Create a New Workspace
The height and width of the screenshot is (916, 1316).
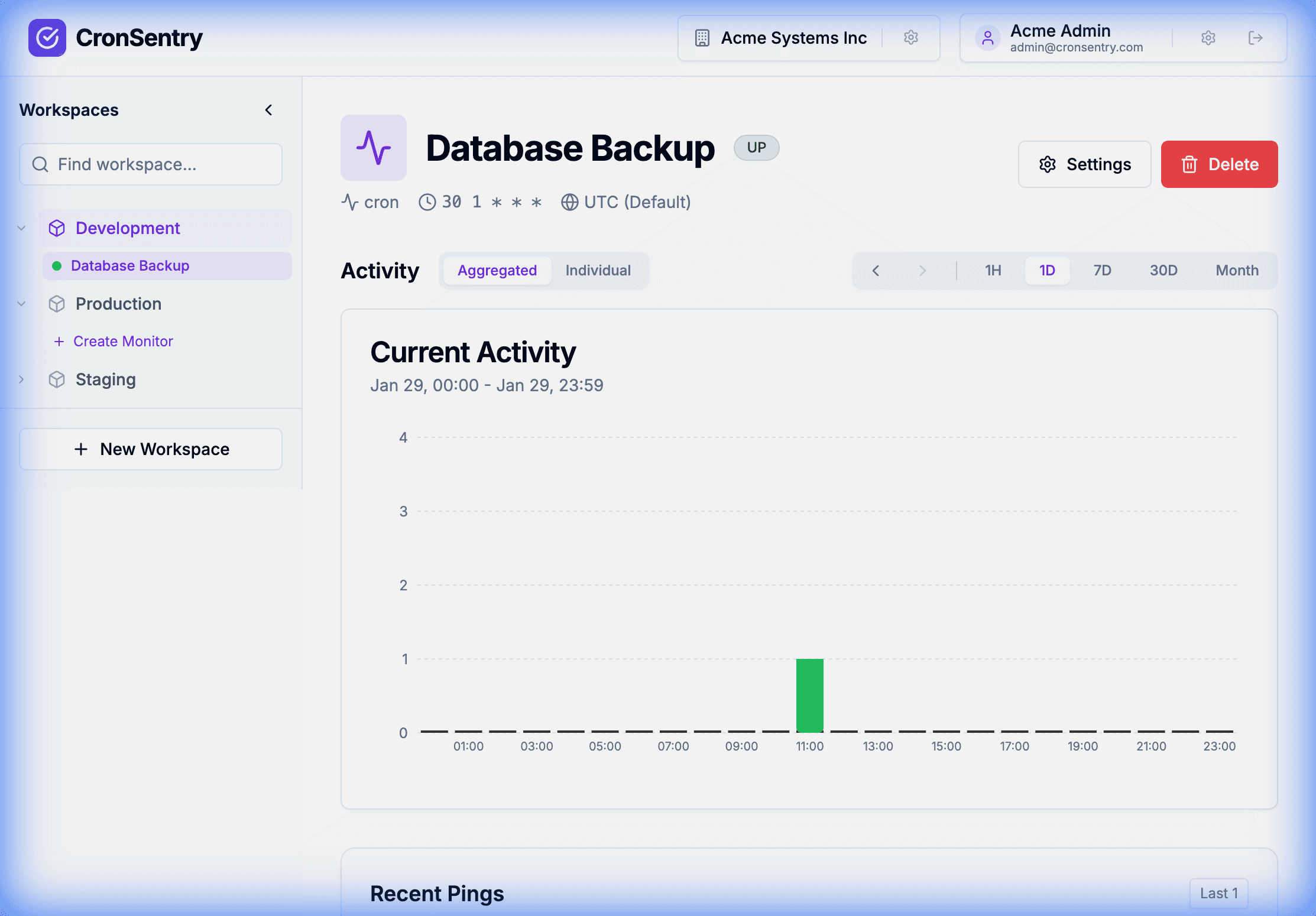coord(151,449)
